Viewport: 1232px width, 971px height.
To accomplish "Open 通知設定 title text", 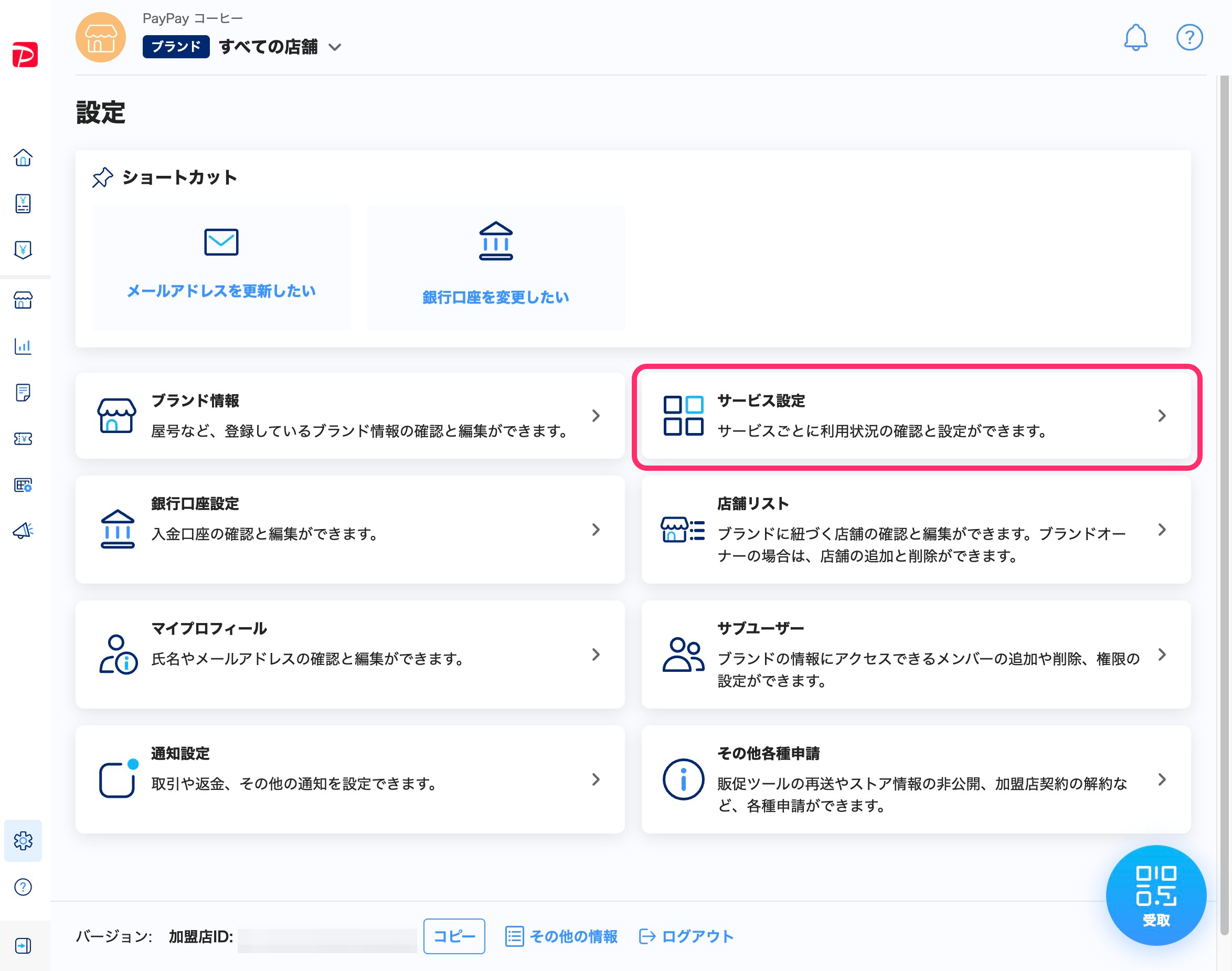I will click(x=180, y=753).
